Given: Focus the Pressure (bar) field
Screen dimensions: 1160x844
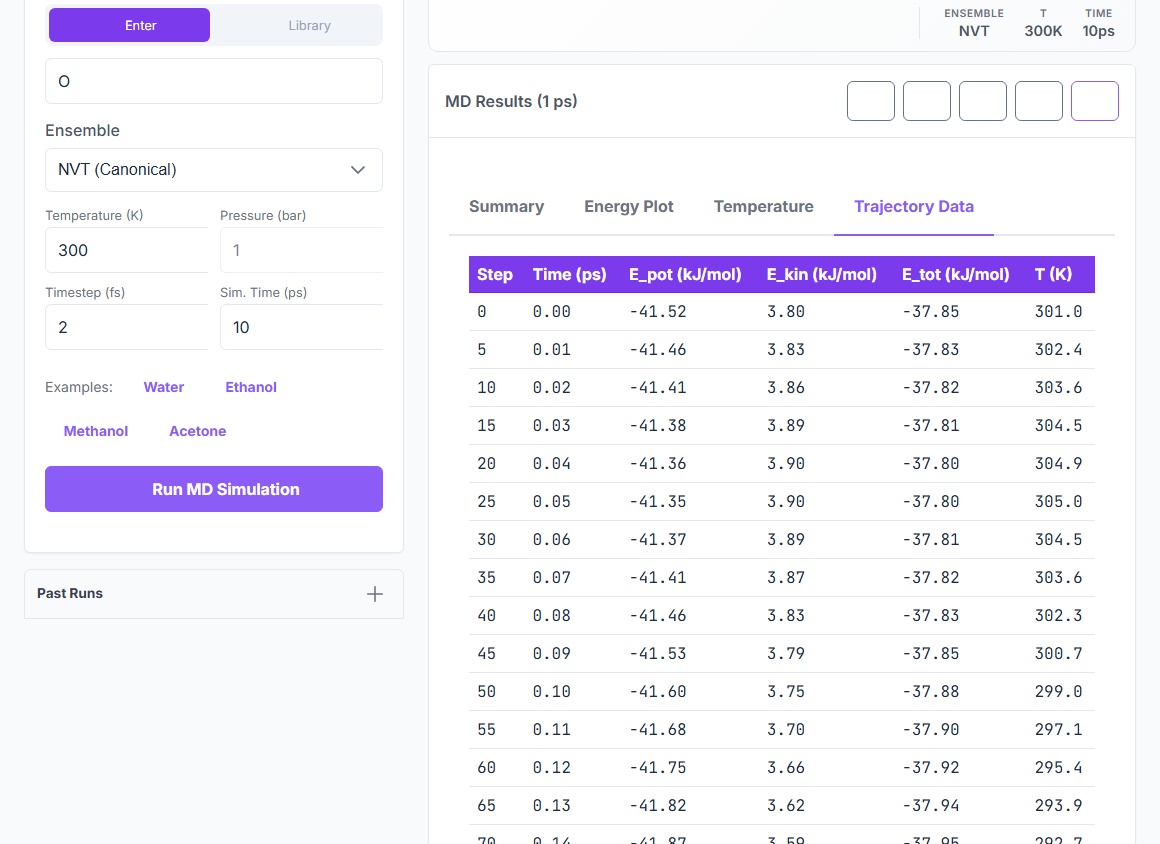Looking at the screenshot, I should click(302, 250).
